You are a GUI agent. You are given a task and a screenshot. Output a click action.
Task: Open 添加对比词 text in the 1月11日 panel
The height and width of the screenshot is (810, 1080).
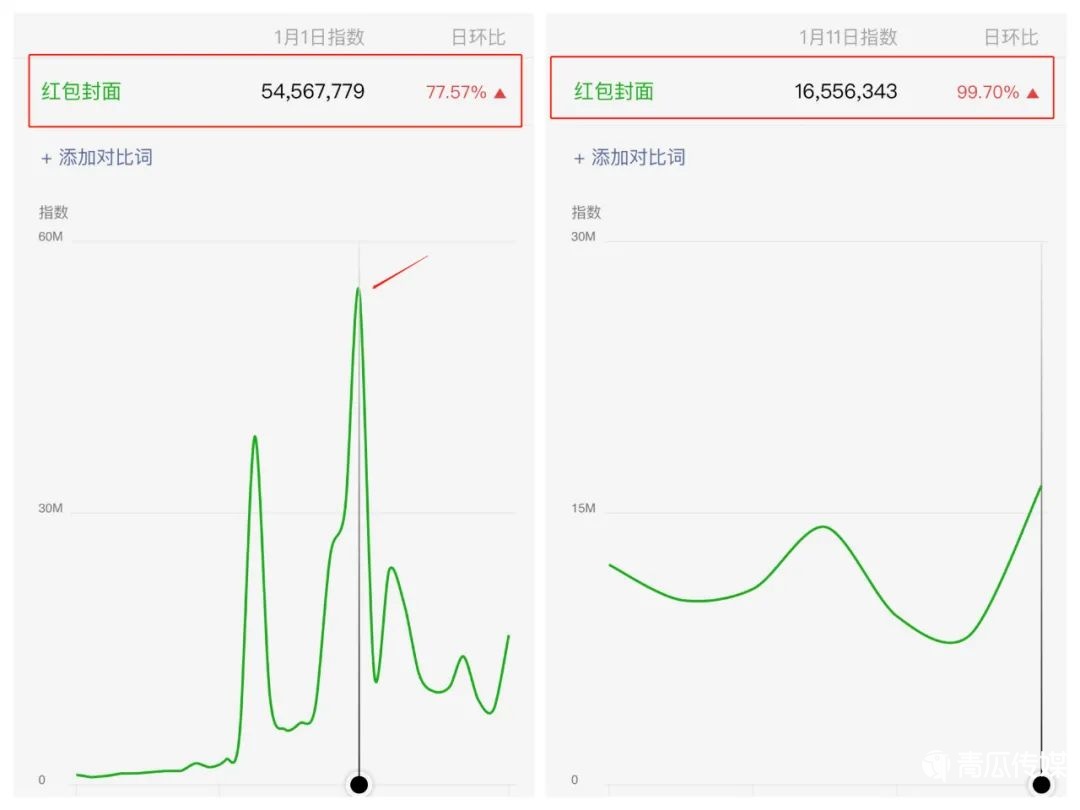coord(639,157)
